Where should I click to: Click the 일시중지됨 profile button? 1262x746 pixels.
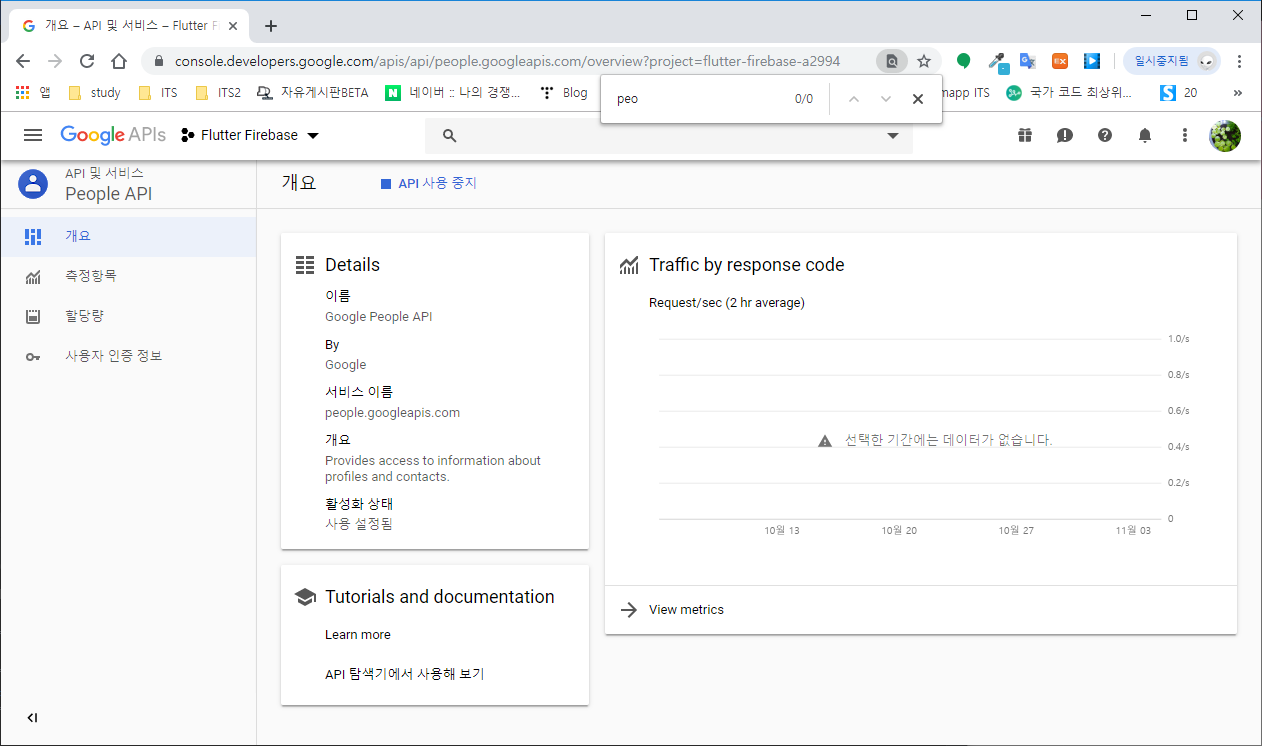[x=1172, y=61]
